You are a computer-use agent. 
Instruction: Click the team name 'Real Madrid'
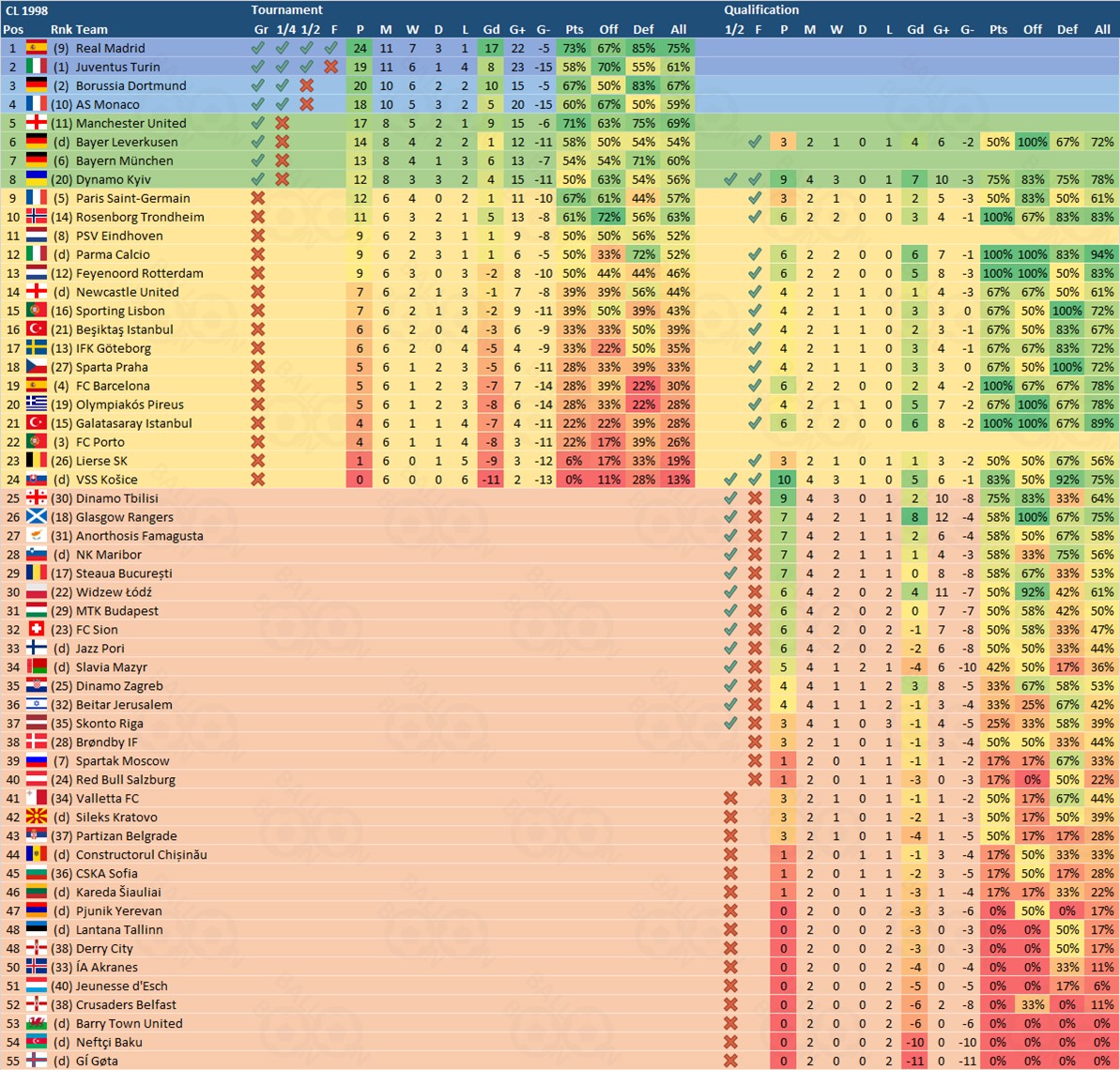click(x=110, y=48)
